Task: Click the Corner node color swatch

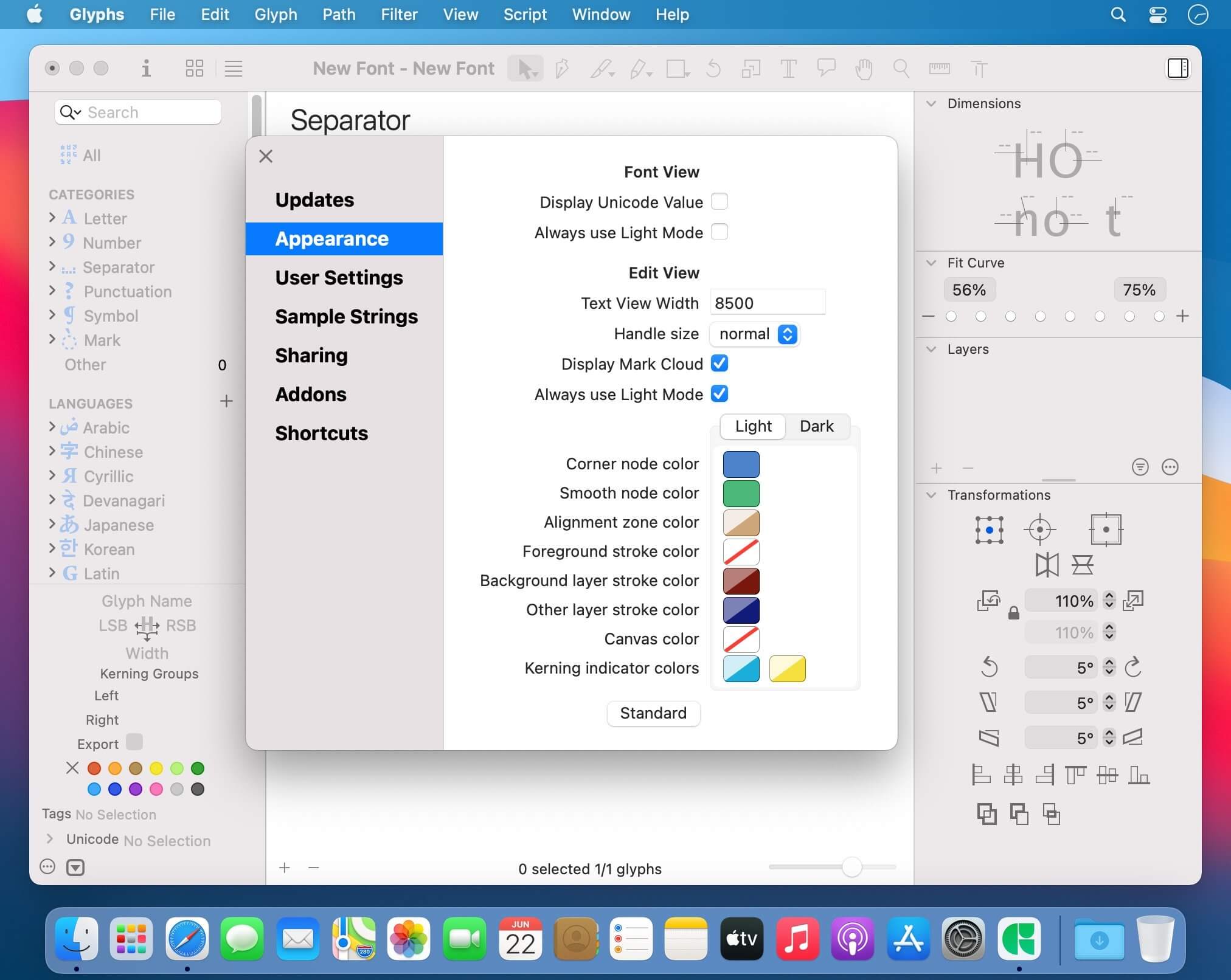Action: (741, 464)
